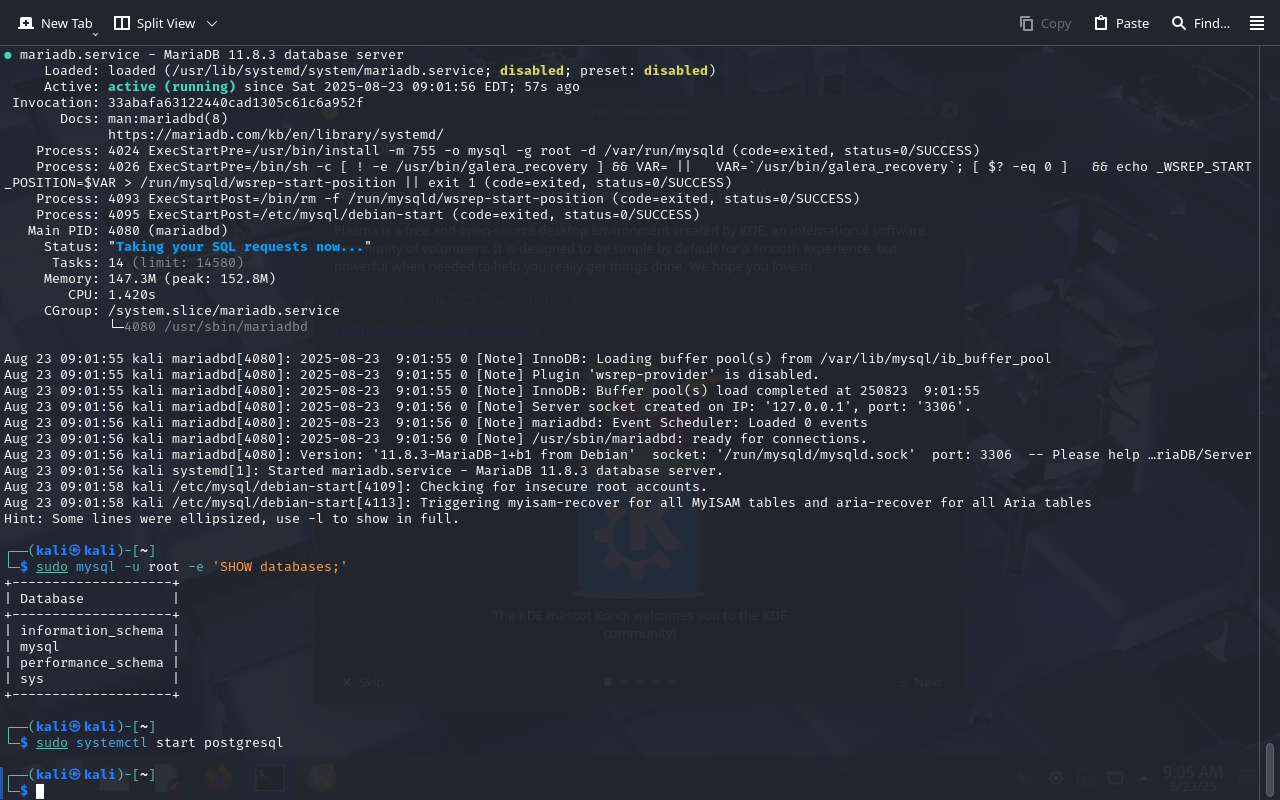Click the 'Plugin 'wsrep-provider' is disabled' log line
The height and width of the screenshot is (800, 1280).
(x=411, y=375)
